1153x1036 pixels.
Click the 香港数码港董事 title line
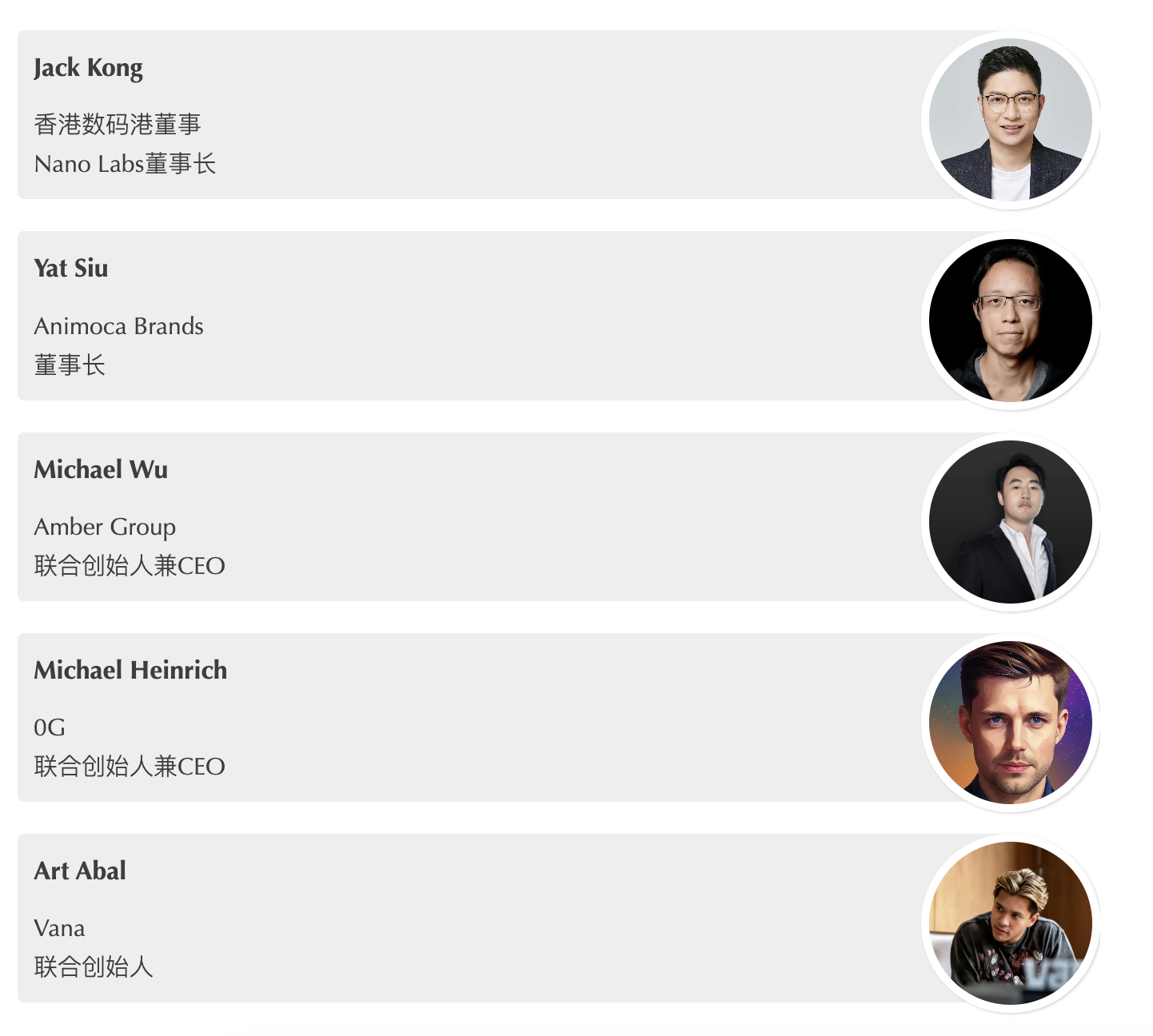(118, 125)
